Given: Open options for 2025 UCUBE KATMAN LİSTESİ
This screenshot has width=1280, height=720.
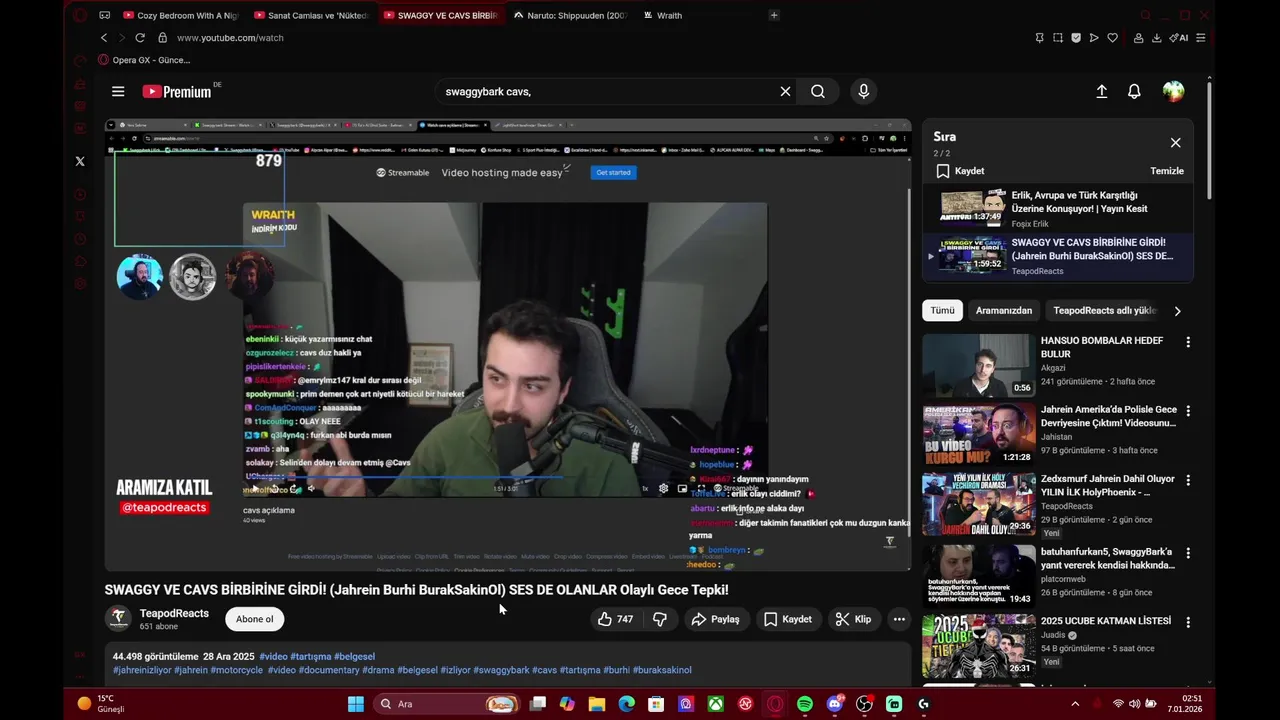Looking at the screenshot, I should [1188, 622].
